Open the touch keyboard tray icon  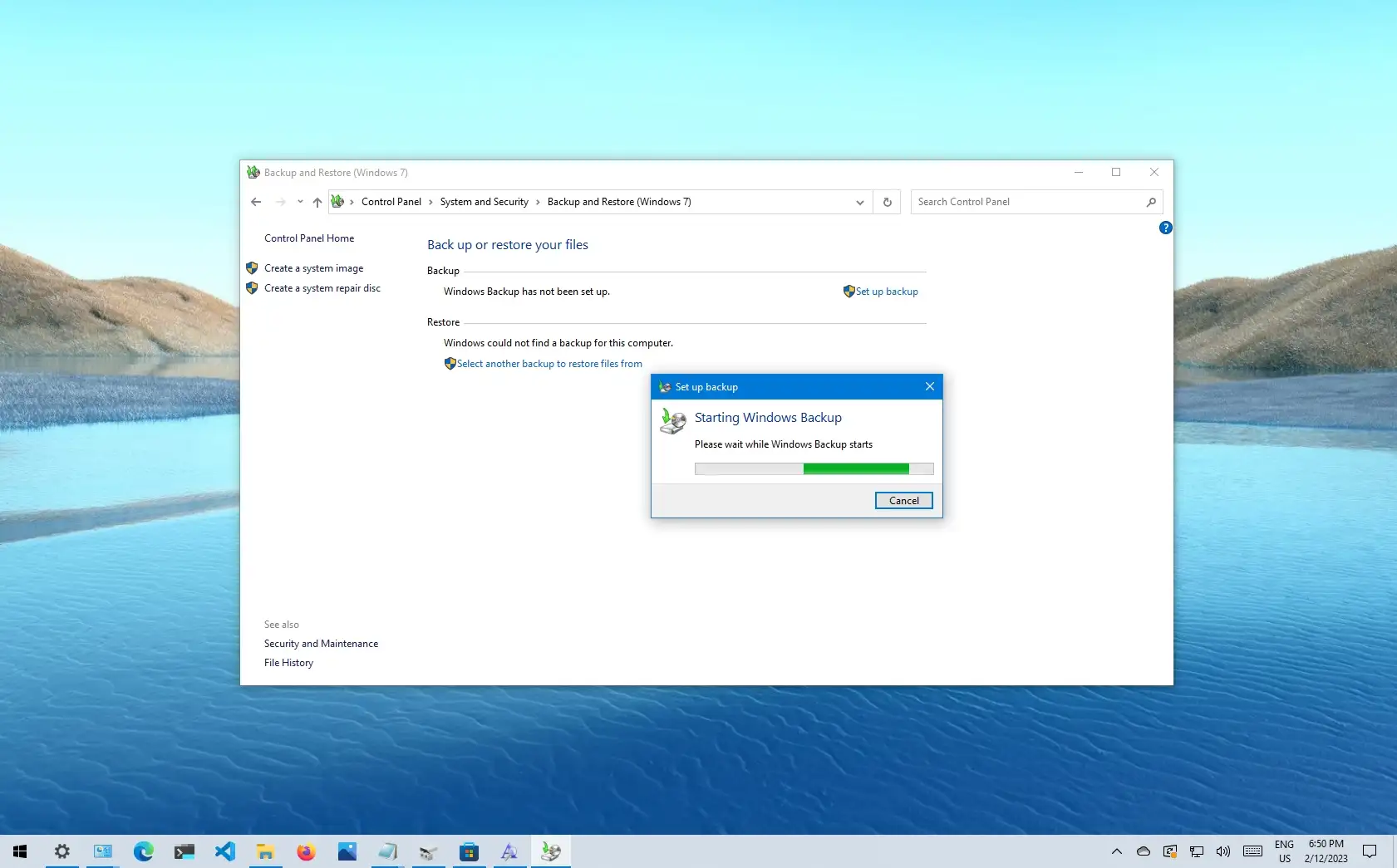click(x=1252, y=851)
